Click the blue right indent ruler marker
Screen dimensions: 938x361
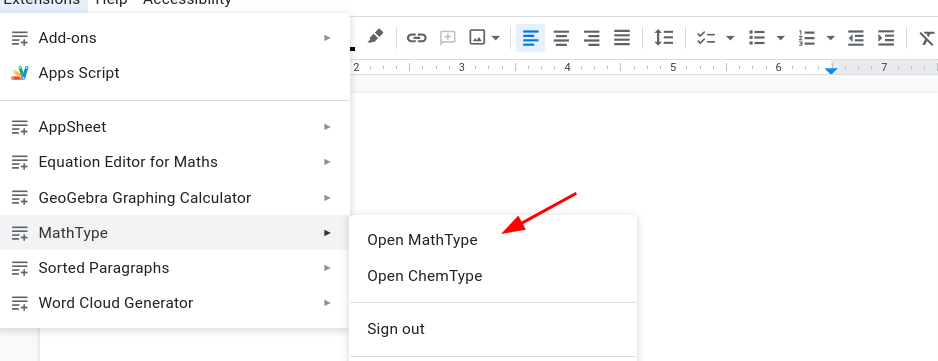(x=831, y=71)
